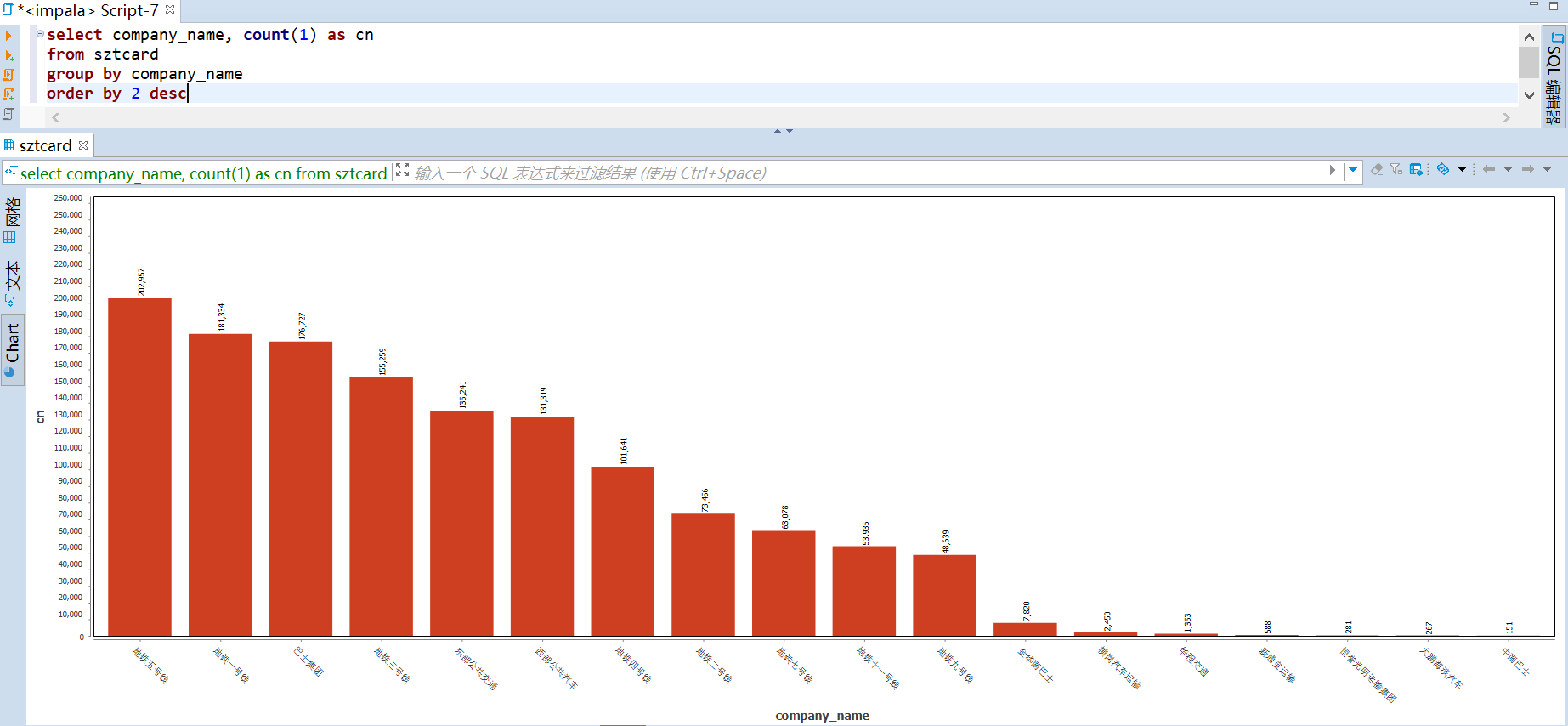Open custom filters table settings icon
The width and height of the screenshot is (1568, 726).
(x=1416, y=169)
